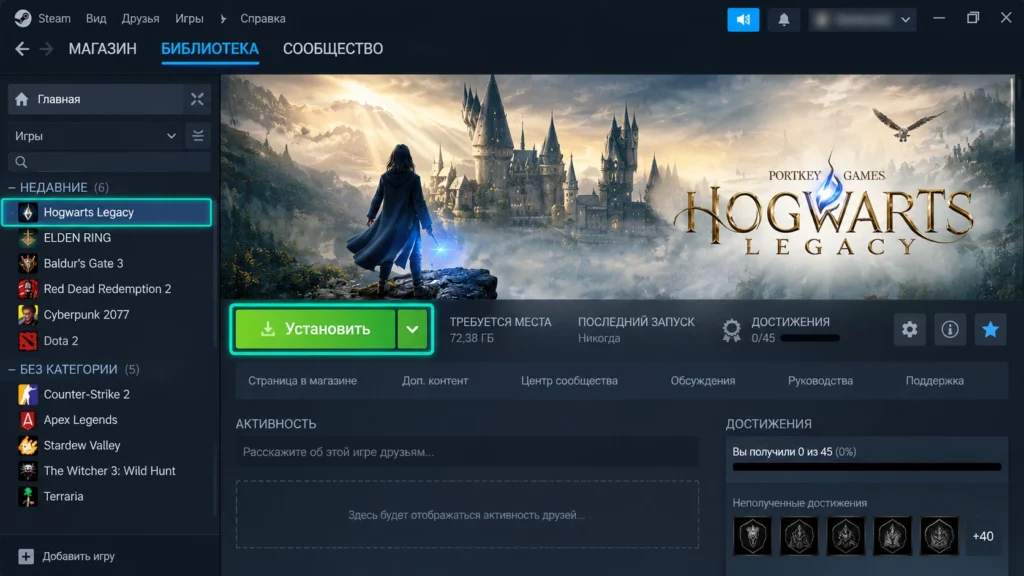
Task: Open the Друзья menu
Action: (140, 18)
